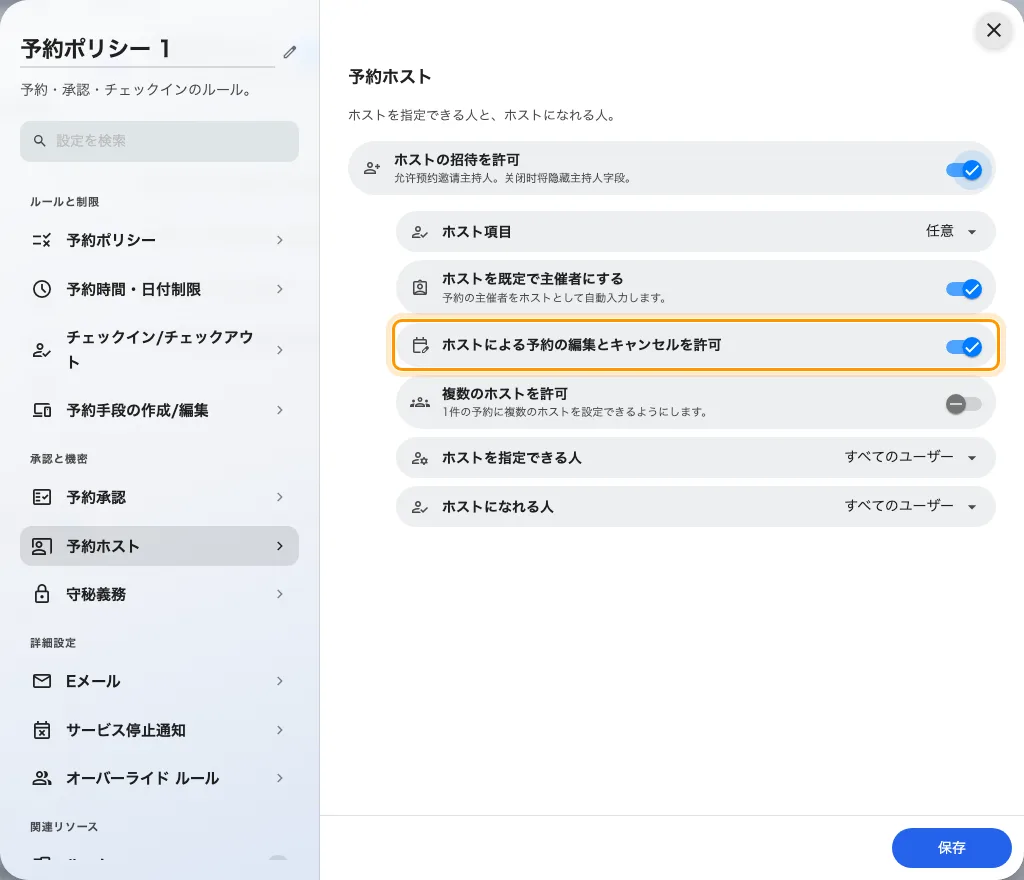
Task: Open the ホストになれる人 dropdown
Action: point(911,506)
